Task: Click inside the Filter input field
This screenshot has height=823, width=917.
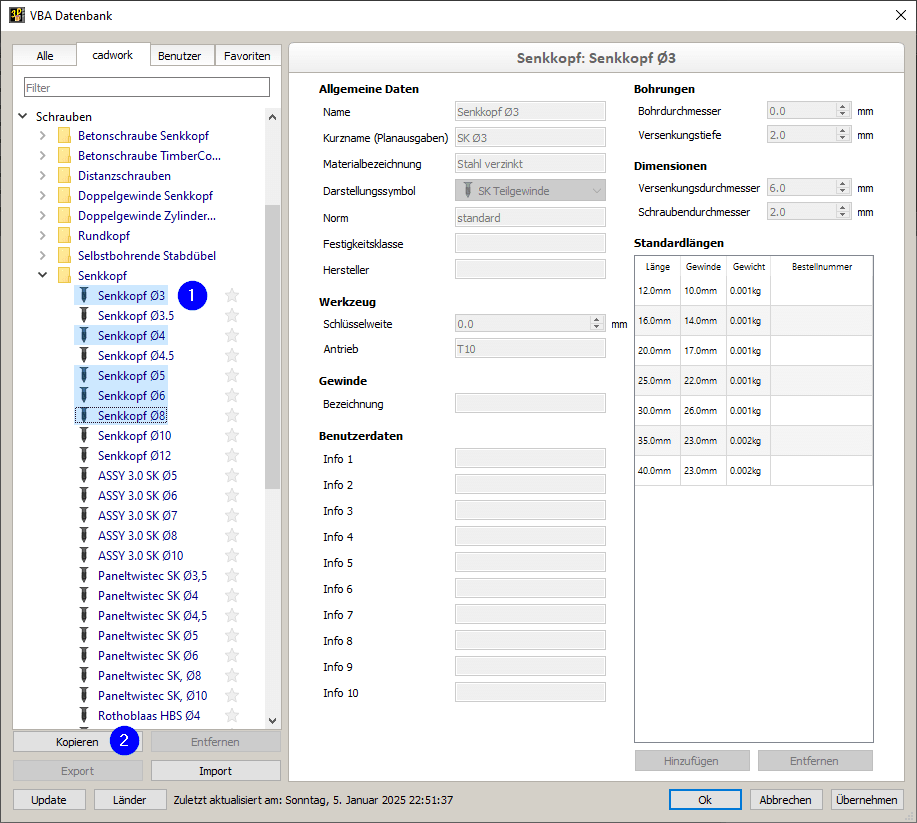Action: 146,87
